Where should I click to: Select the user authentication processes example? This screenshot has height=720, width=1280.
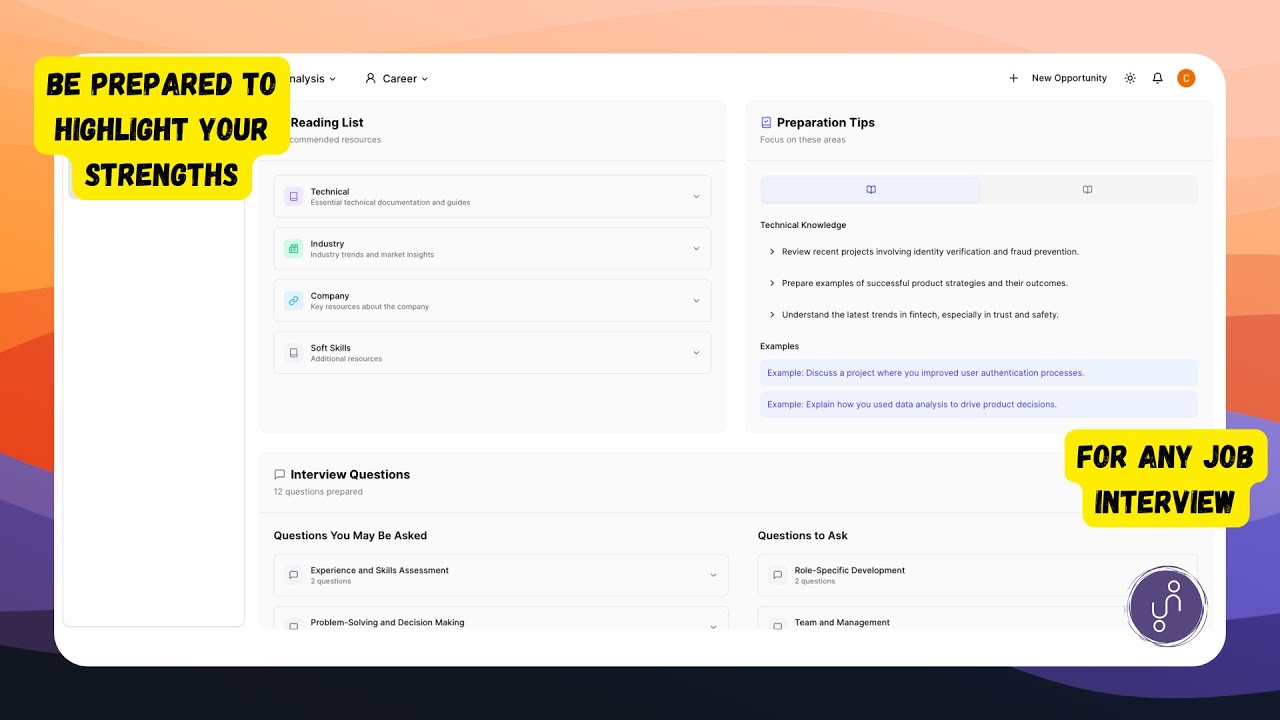pyautogui.click(x=979, y=373)
